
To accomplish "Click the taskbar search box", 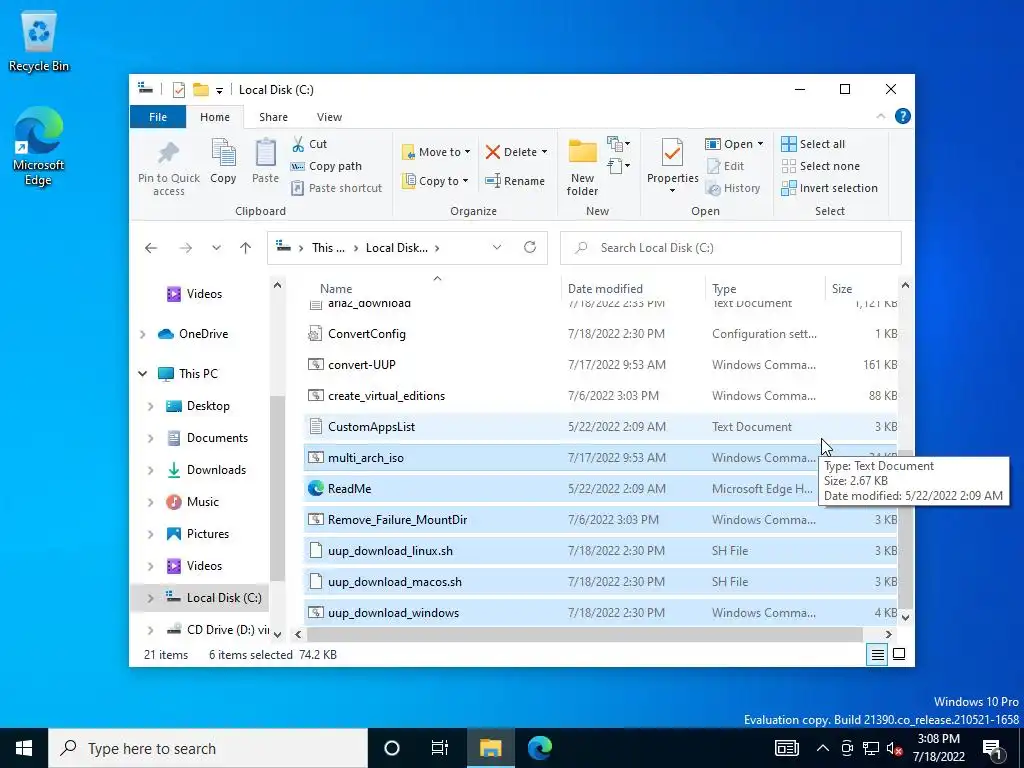I will pos(208,748).
